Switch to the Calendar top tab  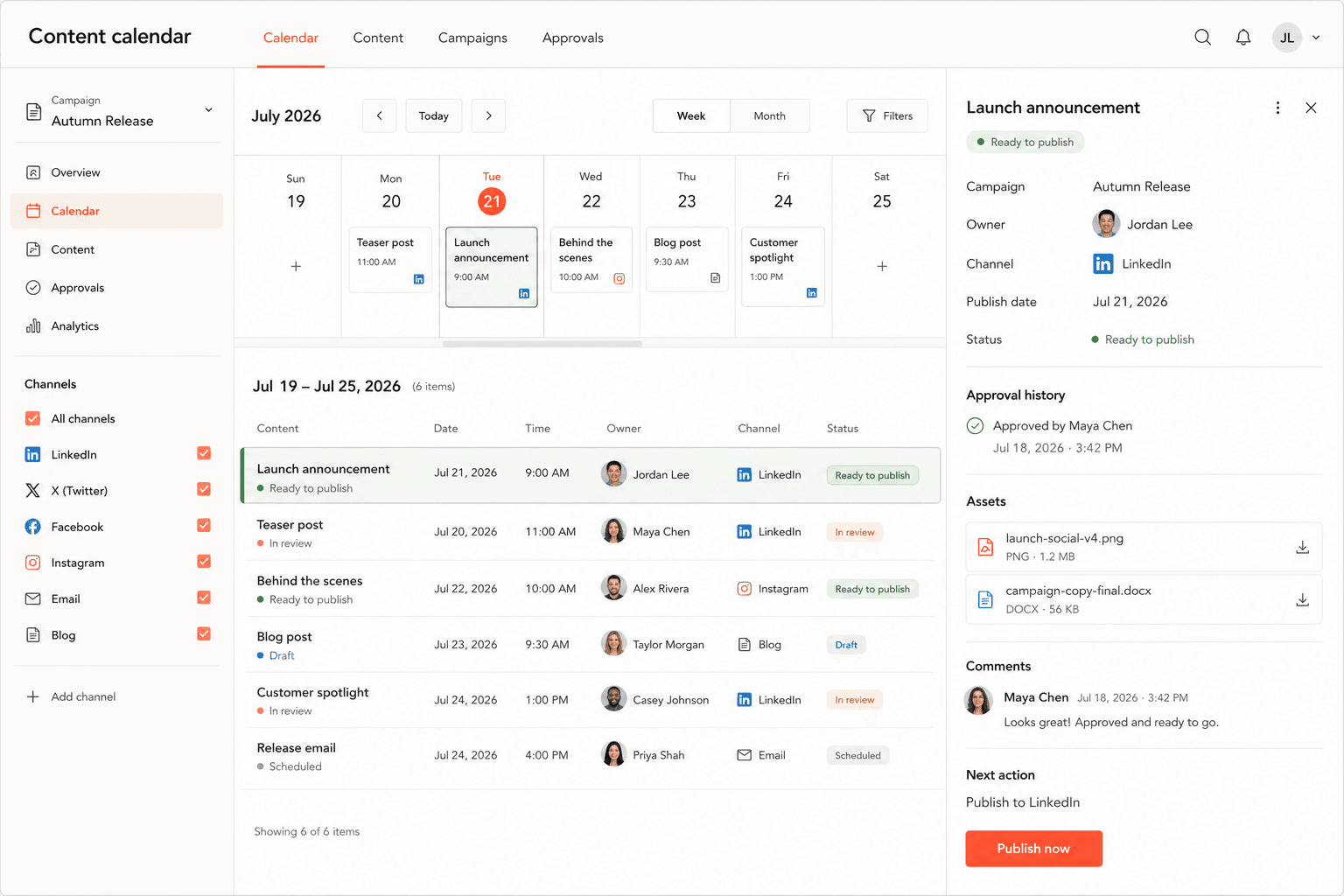(x=290, y=38)
